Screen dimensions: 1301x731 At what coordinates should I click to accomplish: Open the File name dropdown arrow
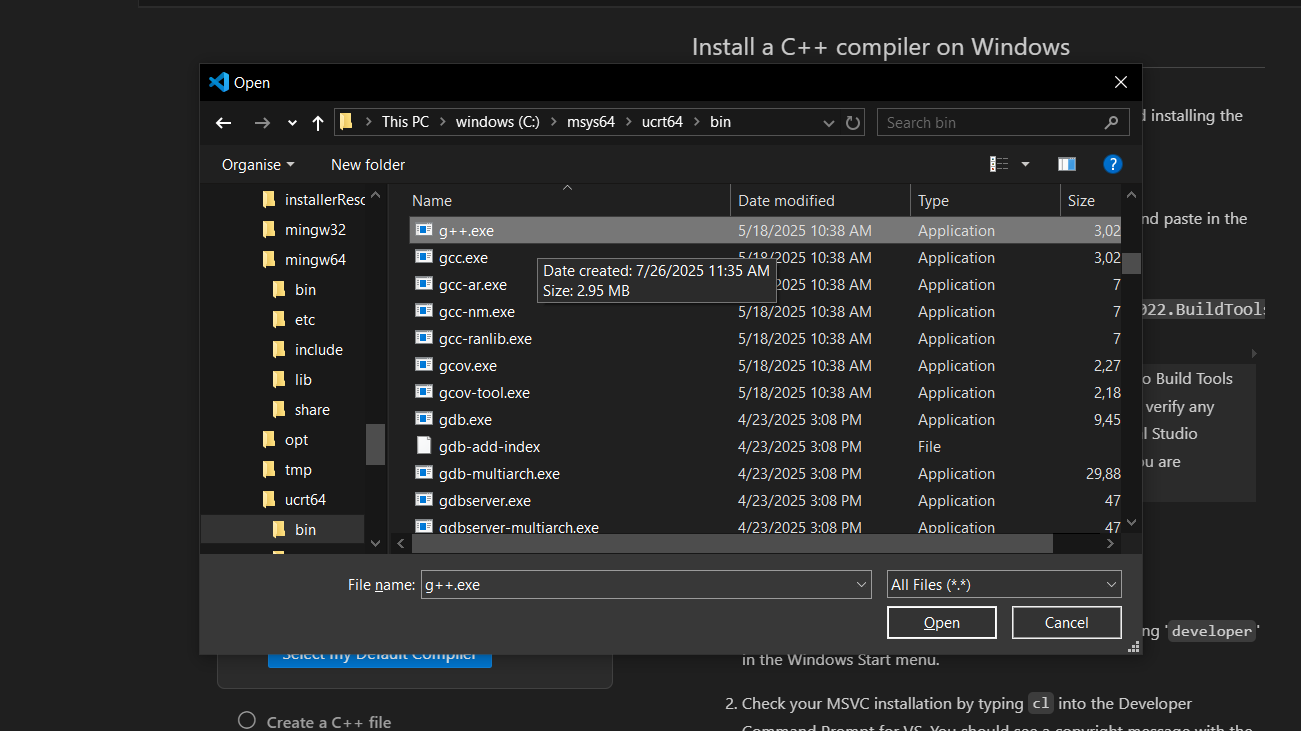[x=862, y=585]
